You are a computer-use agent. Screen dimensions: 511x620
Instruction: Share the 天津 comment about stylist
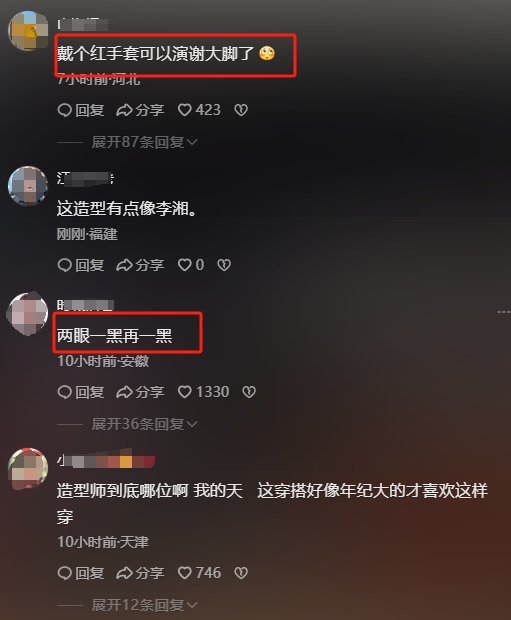(140, 573)
